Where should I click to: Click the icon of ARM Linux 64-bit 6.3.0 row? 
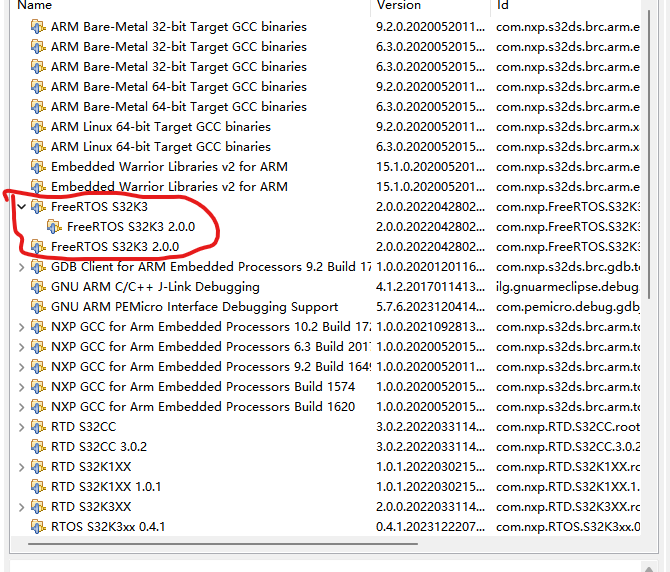coord(38,147)
